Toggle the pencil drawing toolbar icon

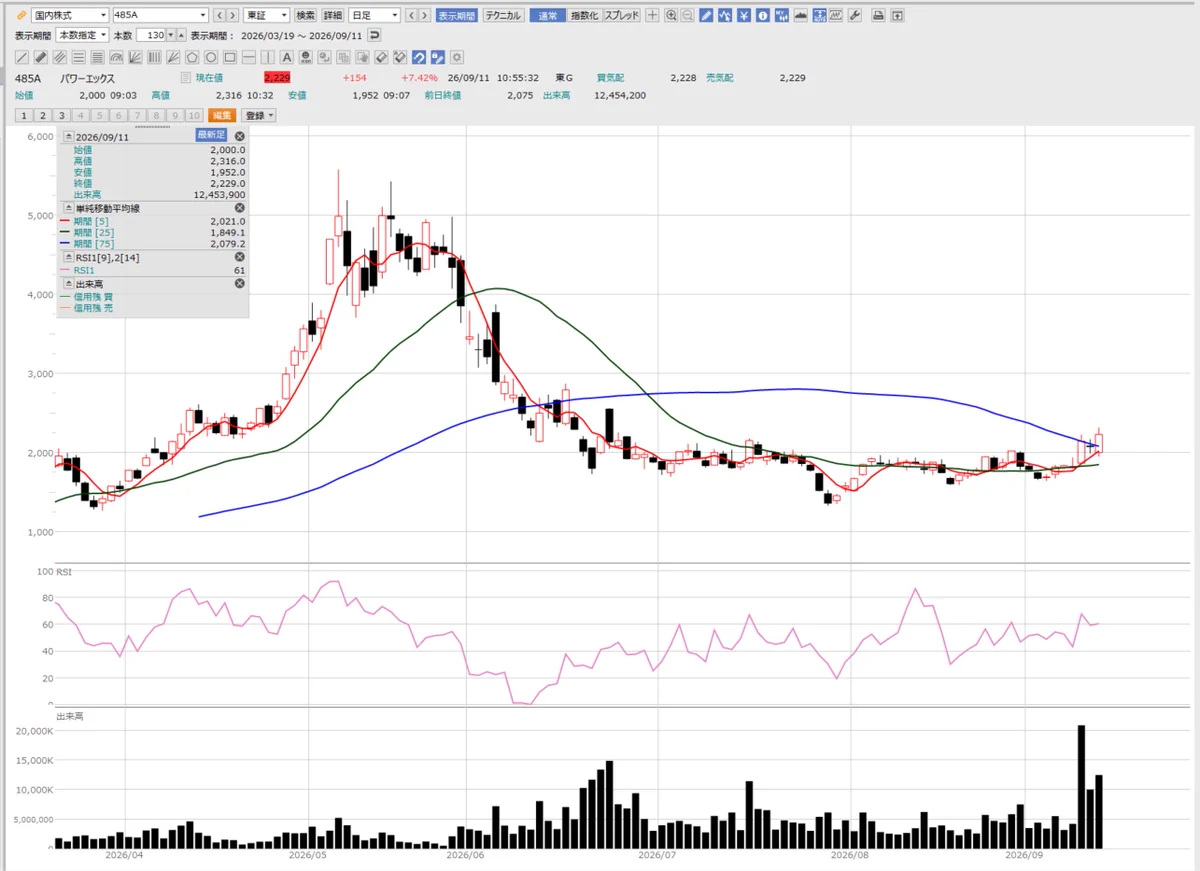point(706,16)
